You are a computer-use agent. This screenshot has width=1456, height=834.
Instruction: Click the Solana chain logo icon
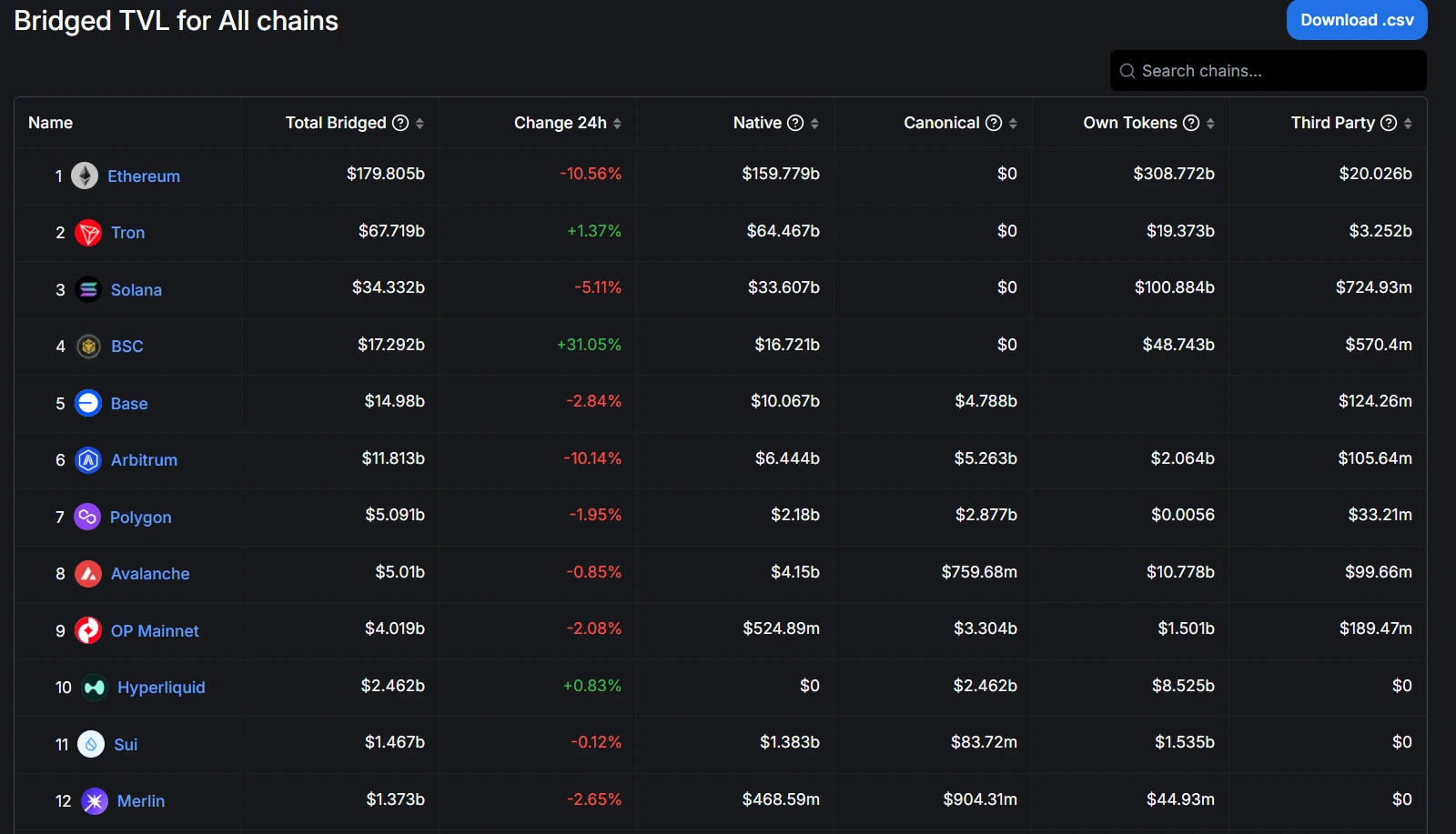[x=88, y=289]
